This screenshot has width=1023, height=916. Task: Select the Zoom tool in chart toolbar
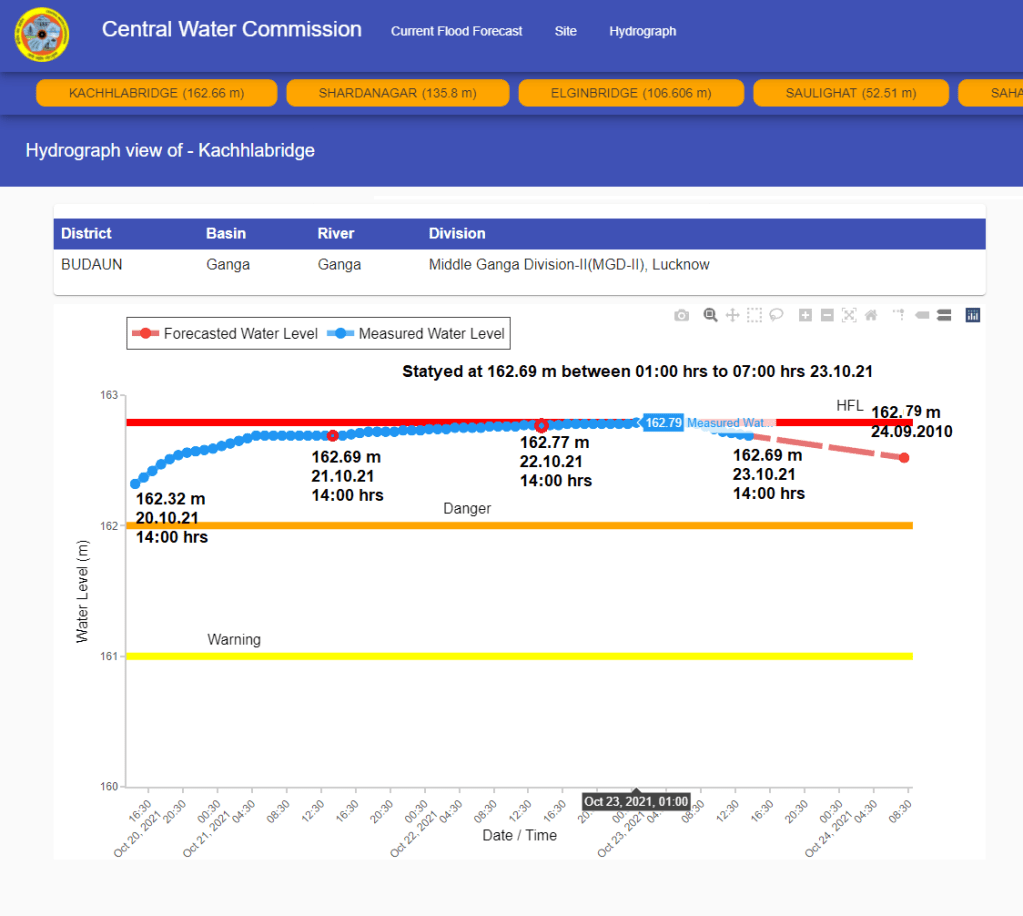click(710, 315)
